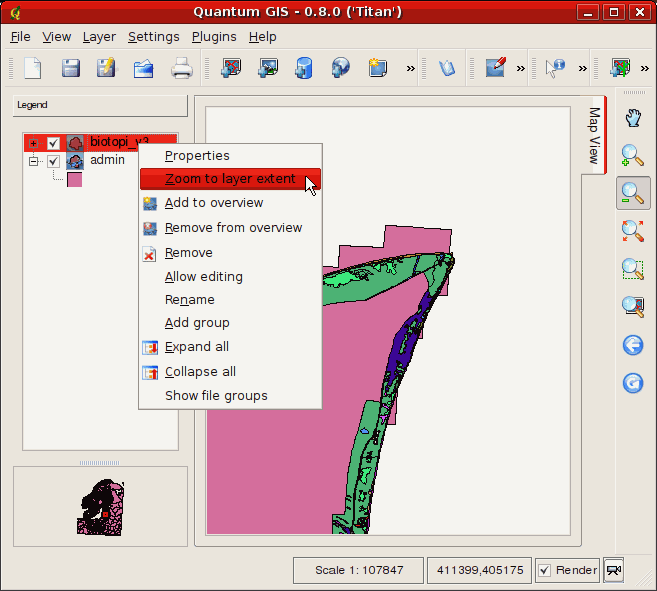Click the Zoom to Selection icon

point(633,269)
